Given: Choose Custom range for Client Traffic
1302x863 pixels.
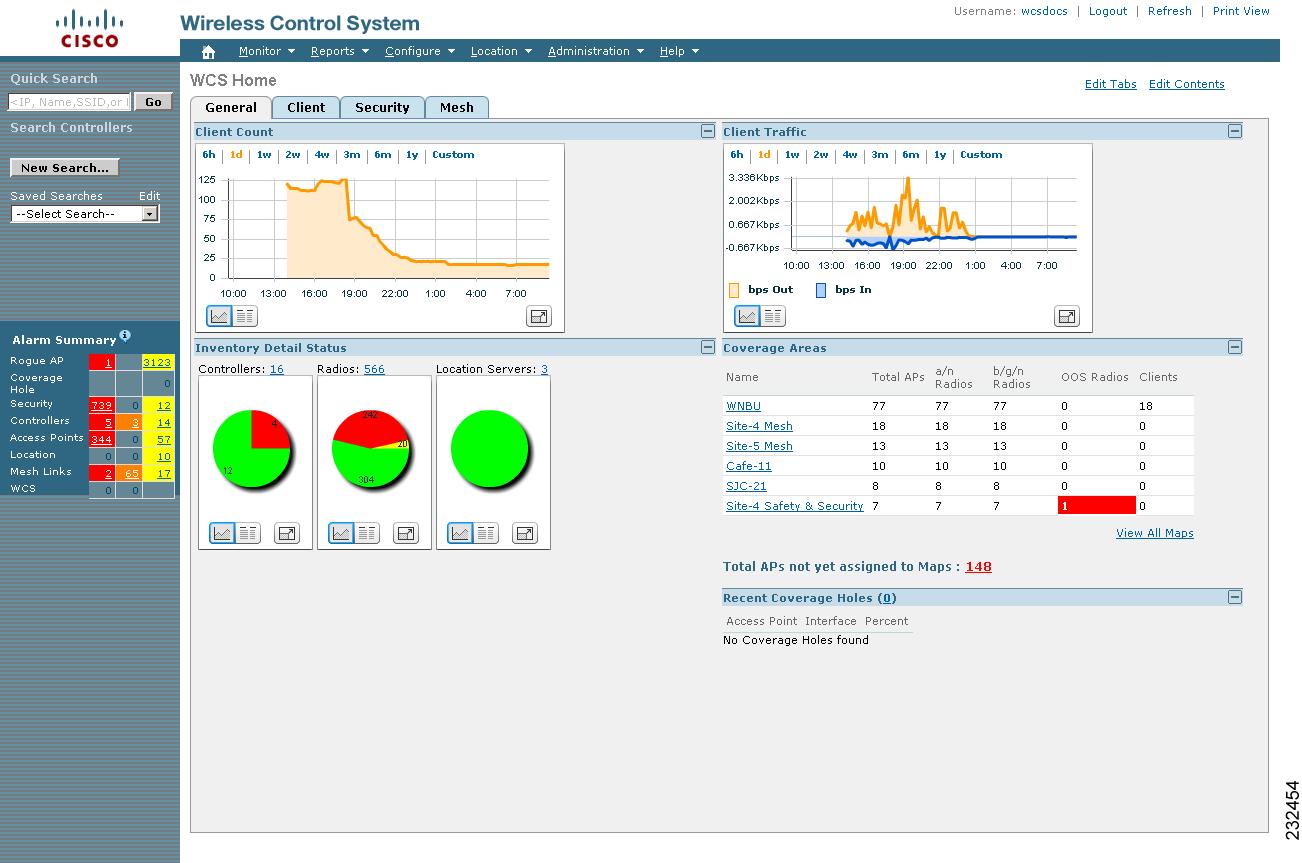Looking at the screenshot, I should 981,155.
